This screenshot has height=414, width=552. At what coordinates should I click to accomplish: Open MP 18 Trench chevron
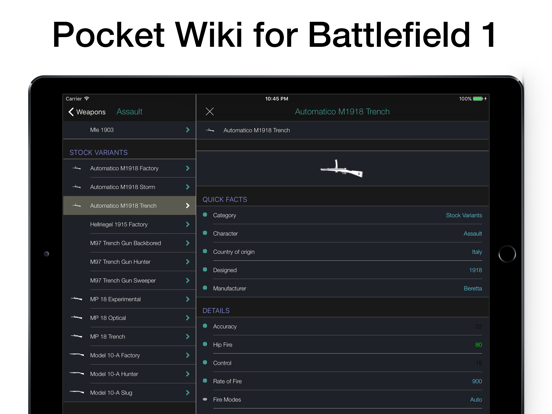coord(188,337)
